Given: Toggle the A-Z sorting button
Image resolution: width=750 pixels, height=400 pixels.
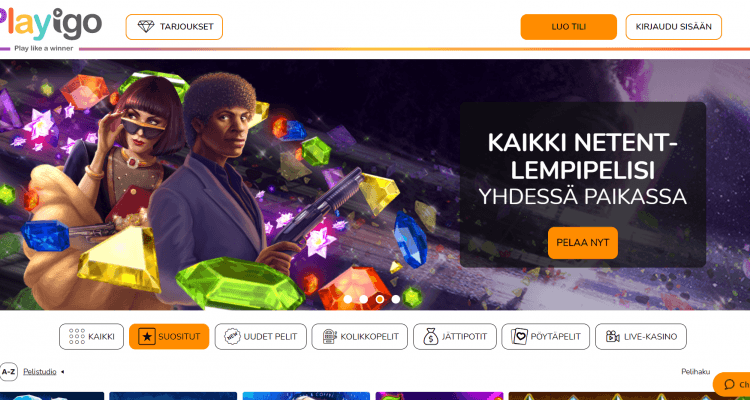Looking at the screenshot, I should (x=8, y=371).
